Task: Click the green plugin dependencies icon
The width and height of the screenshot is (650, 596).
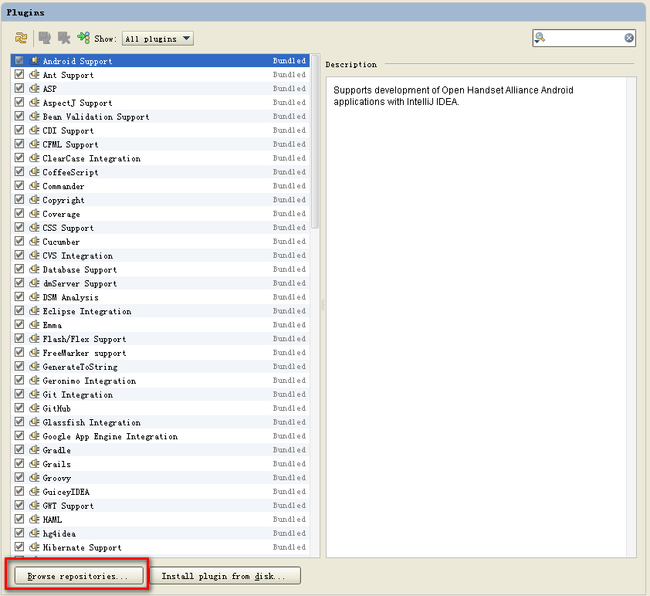Action: tap(83, 38)
